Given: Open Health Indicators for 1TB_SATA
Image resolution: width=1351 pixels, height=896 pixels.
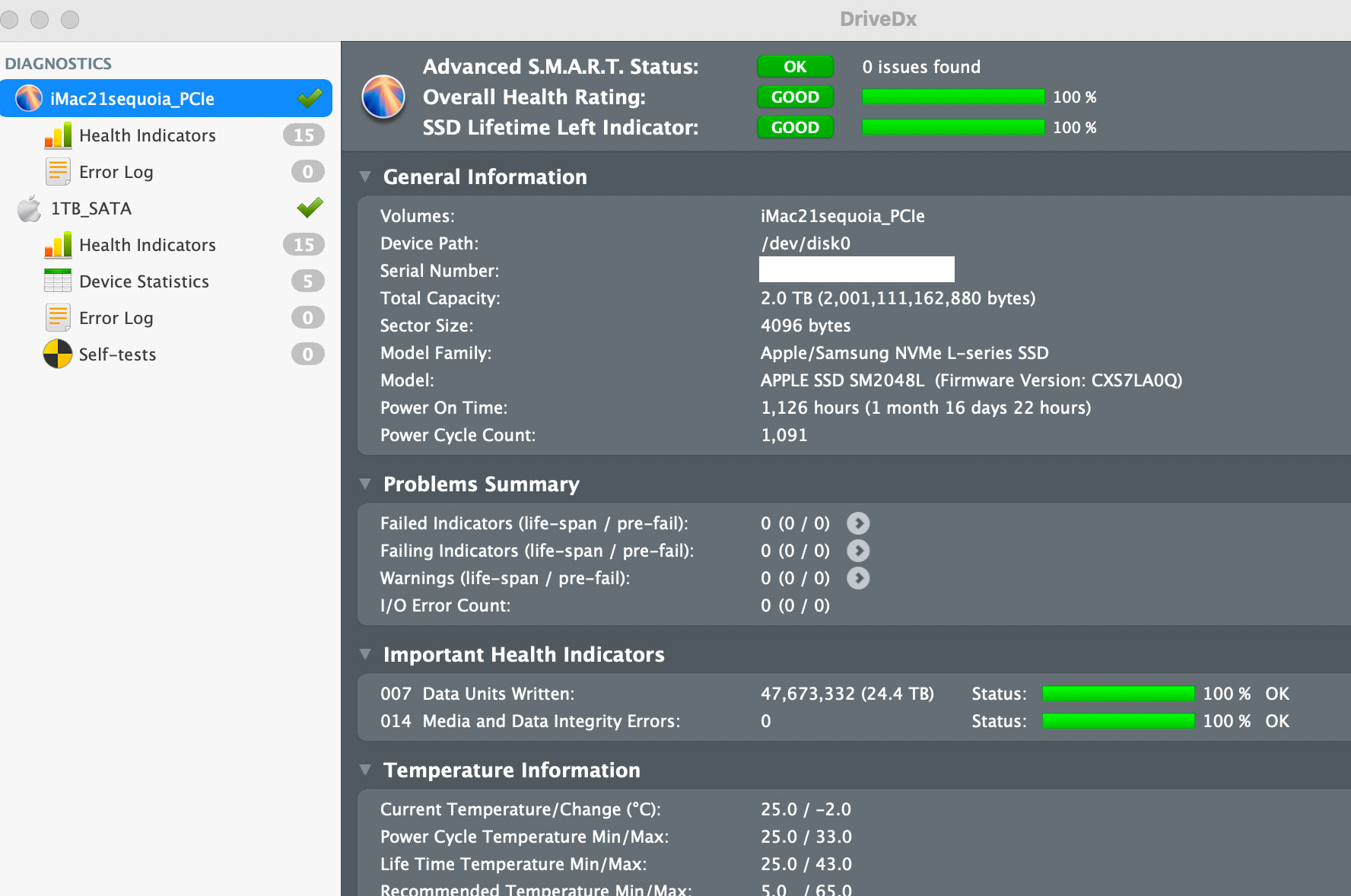Looking at the screenshot, I should click(x=148, y=245).
